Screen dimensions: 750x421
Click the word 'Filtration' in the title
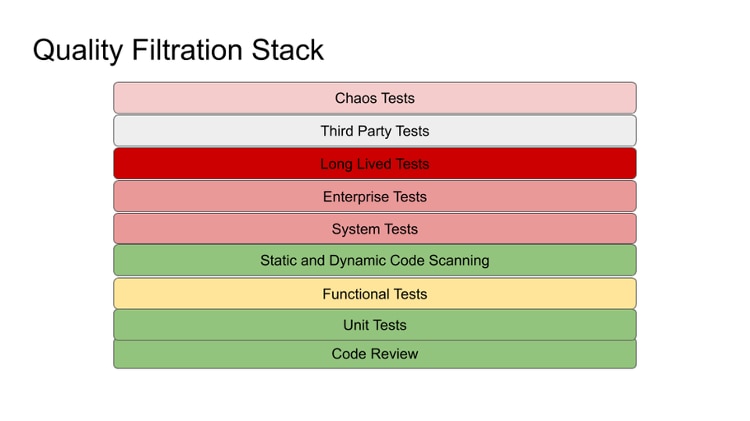tap(187, 50)
